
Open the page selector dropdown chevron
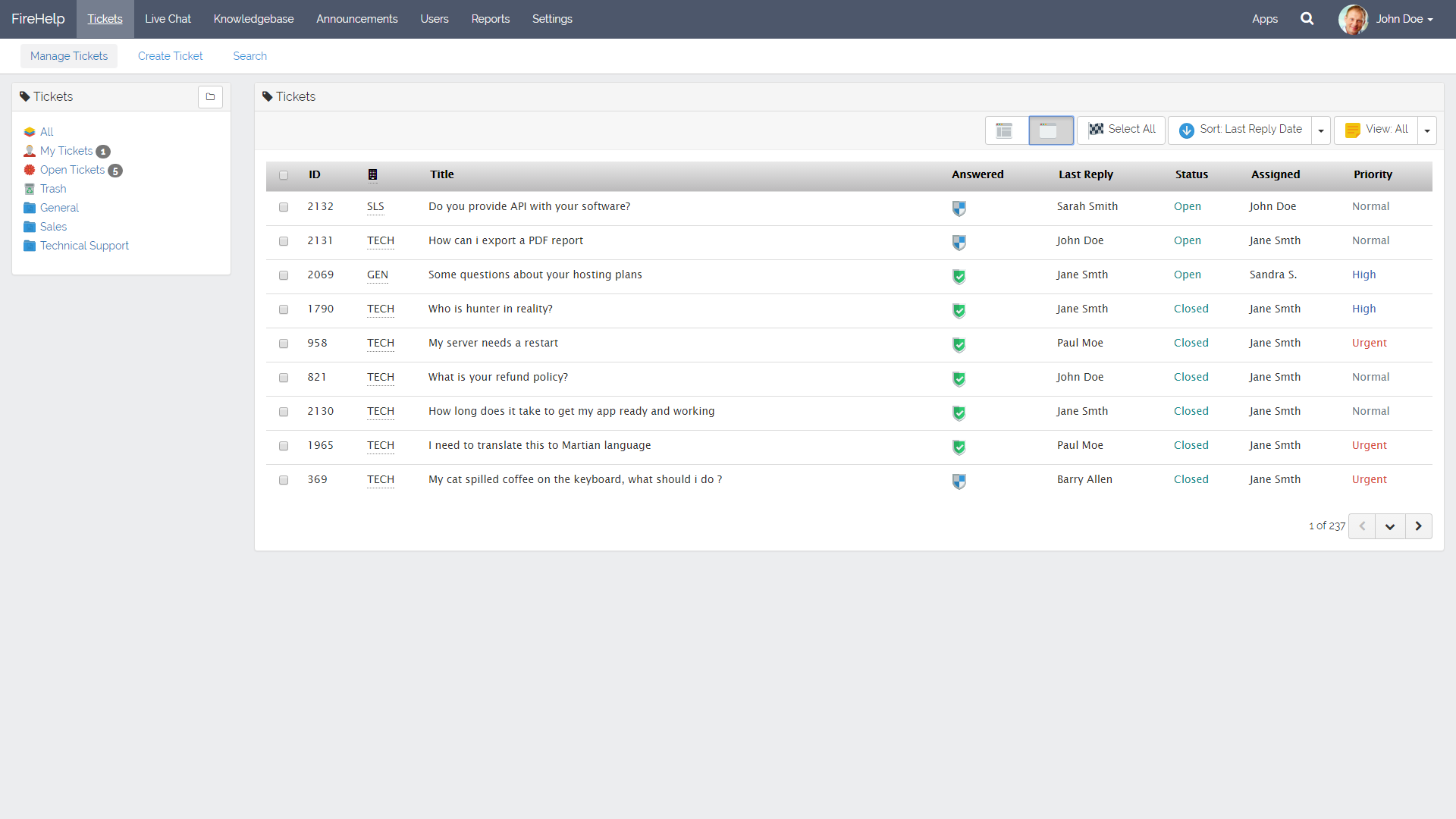(1390, 526)
